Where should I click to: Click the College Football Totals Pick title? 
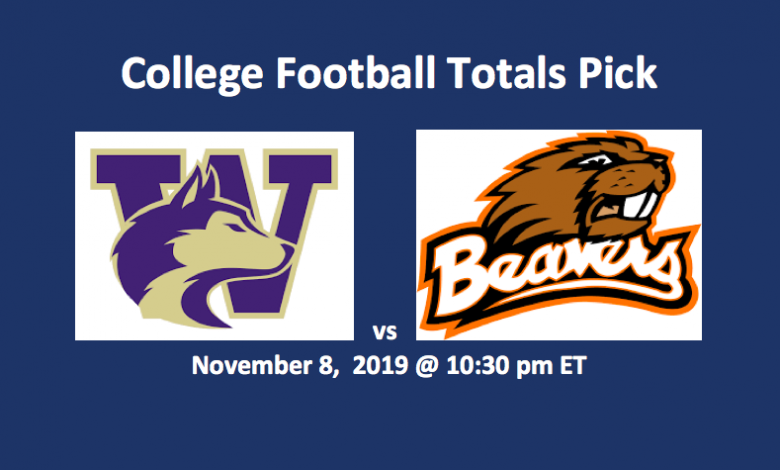coord(390,74)
